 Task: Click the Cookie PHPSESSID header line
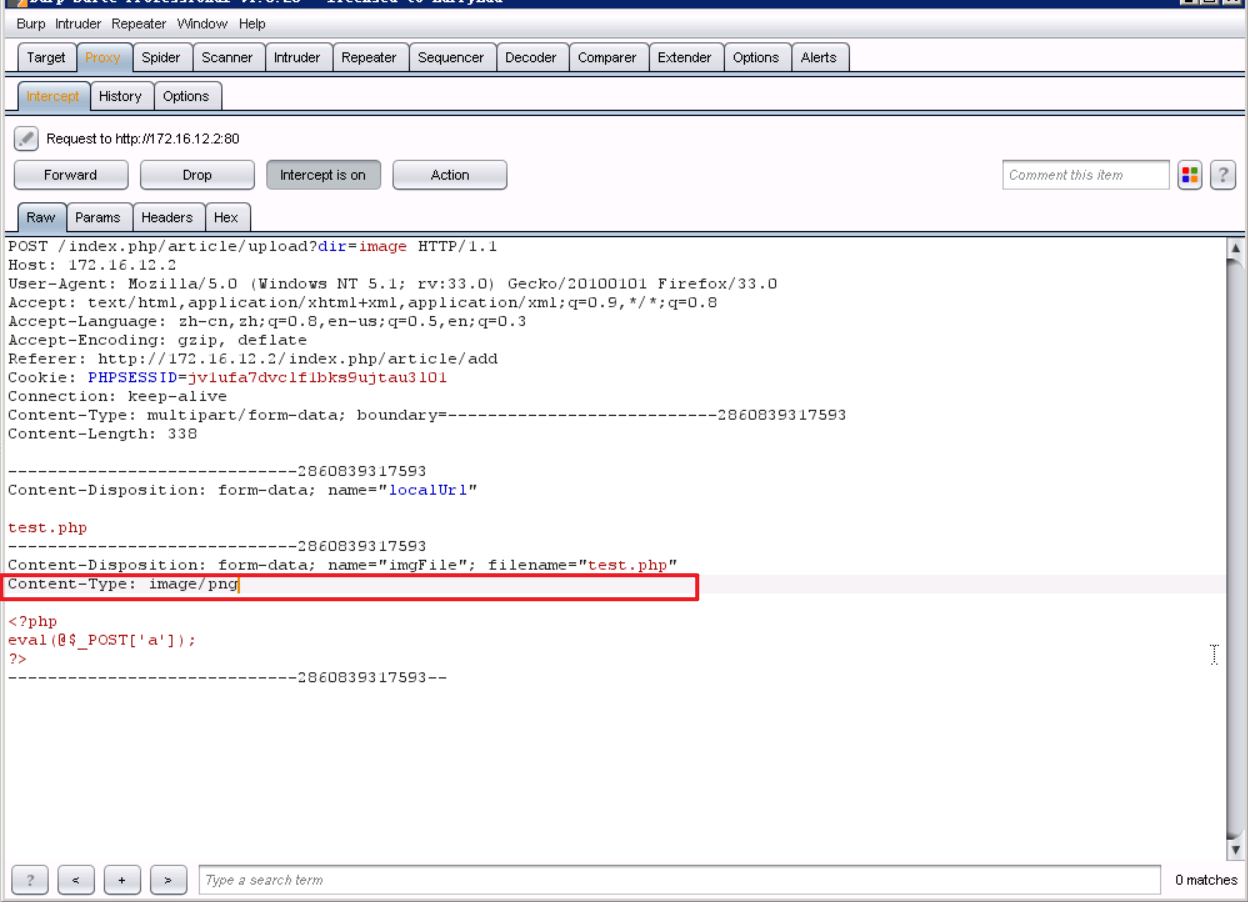[x=227, y=378]
